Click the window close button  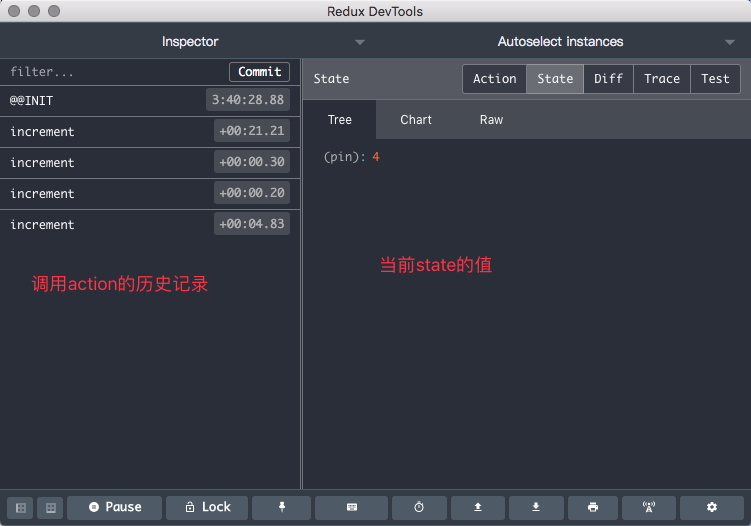coord(14,11)
